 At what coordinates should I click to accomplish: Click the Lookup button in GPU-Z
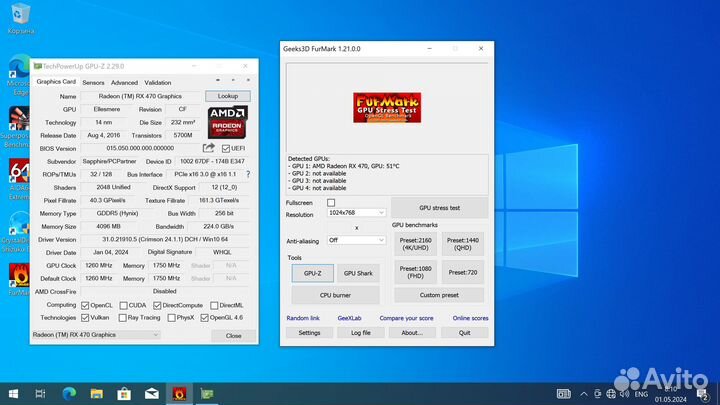(228, 96)
